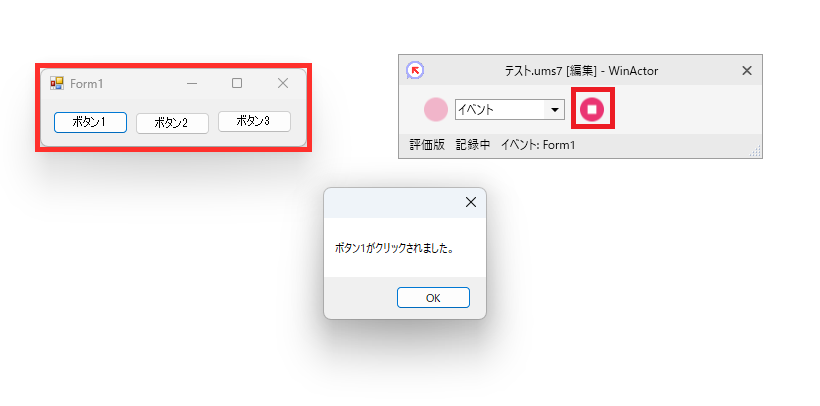Click the Form1 application icon
The height and width of the screenshot is (406, 820).
[56, 83]
